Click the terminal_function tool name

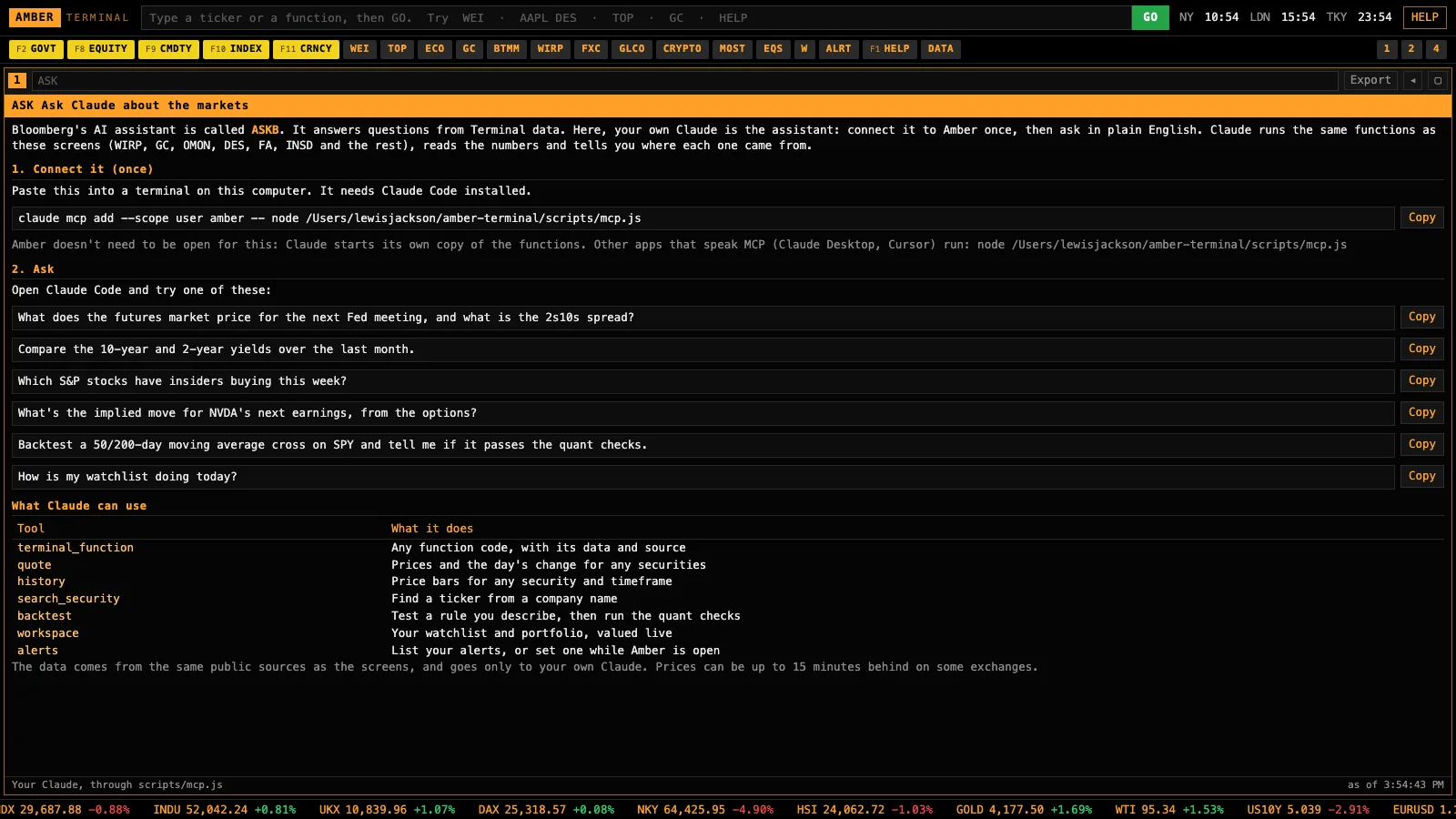pyautogui.click(x=76, y=548)
